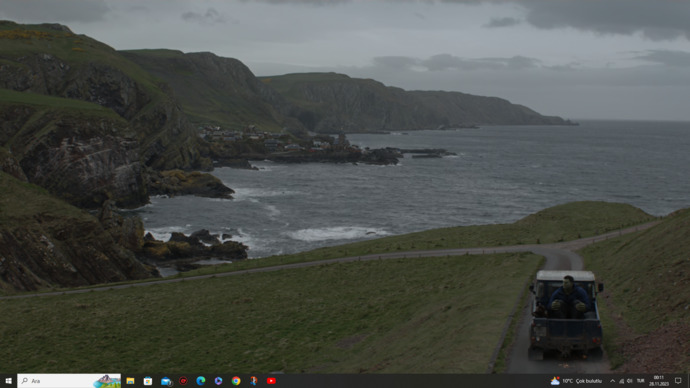Open network connection settings icon
The image size is (690, 388).
coord(621,381)
